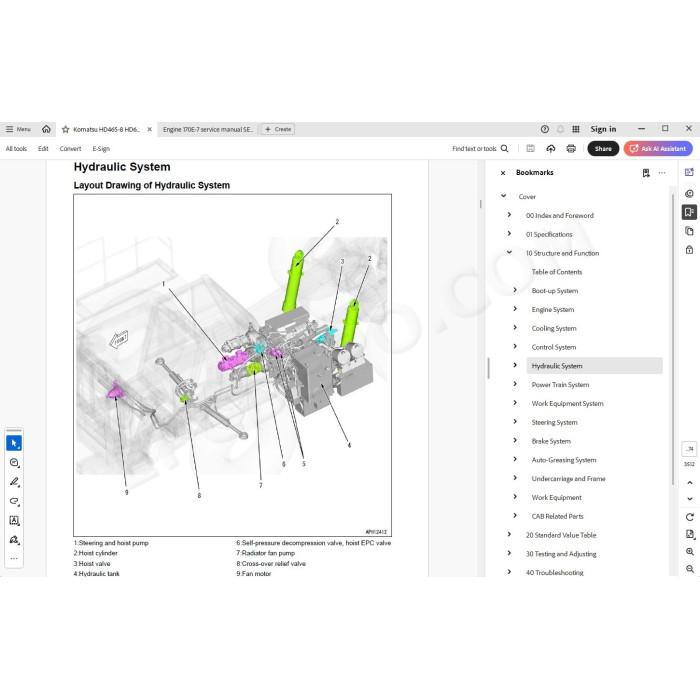Expand Engine System bookmark
This screenshot has width=700, height=700.
tap(515, 309)
